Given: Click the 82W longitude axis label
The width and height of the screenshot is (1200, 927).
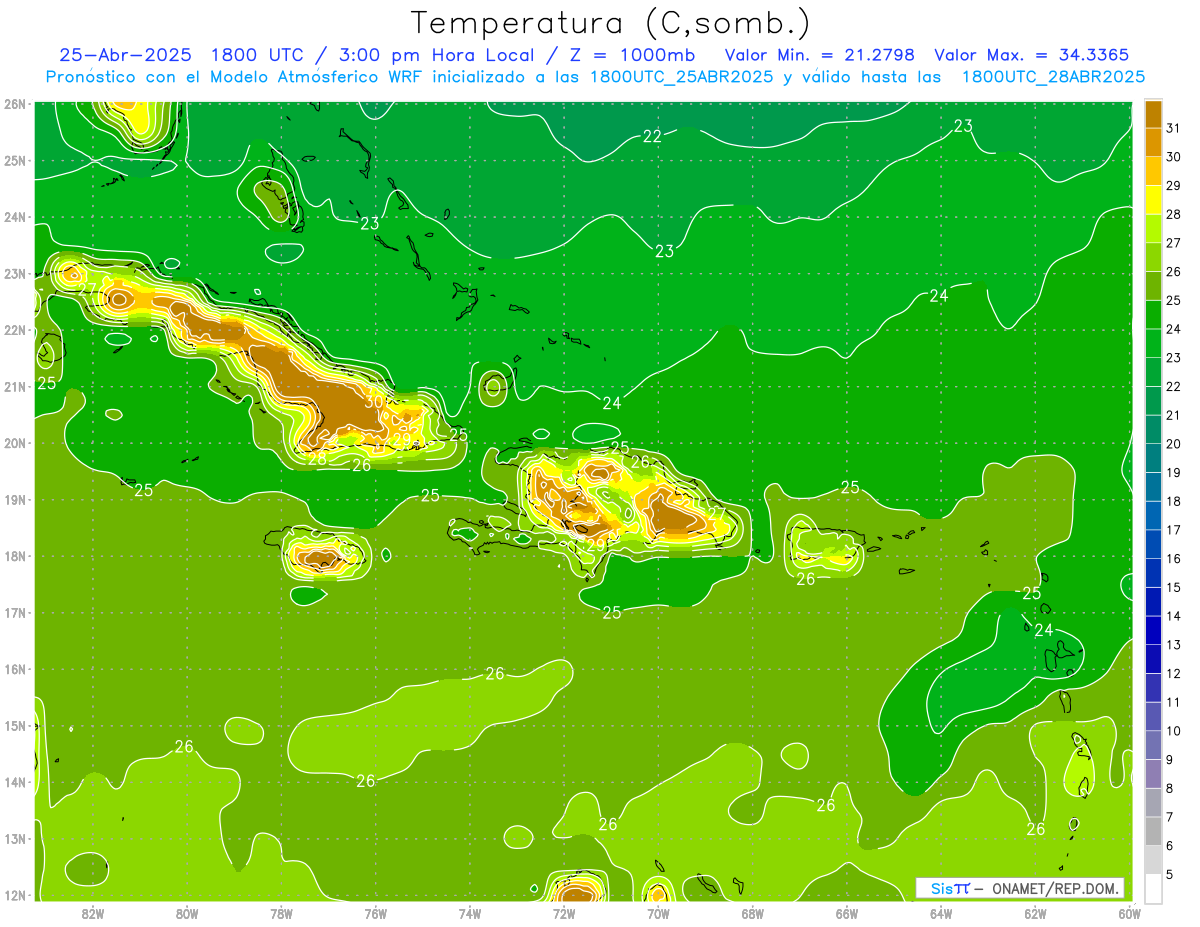Looking at the screenshot, I should pyautogui.click(x=93, y=913).
